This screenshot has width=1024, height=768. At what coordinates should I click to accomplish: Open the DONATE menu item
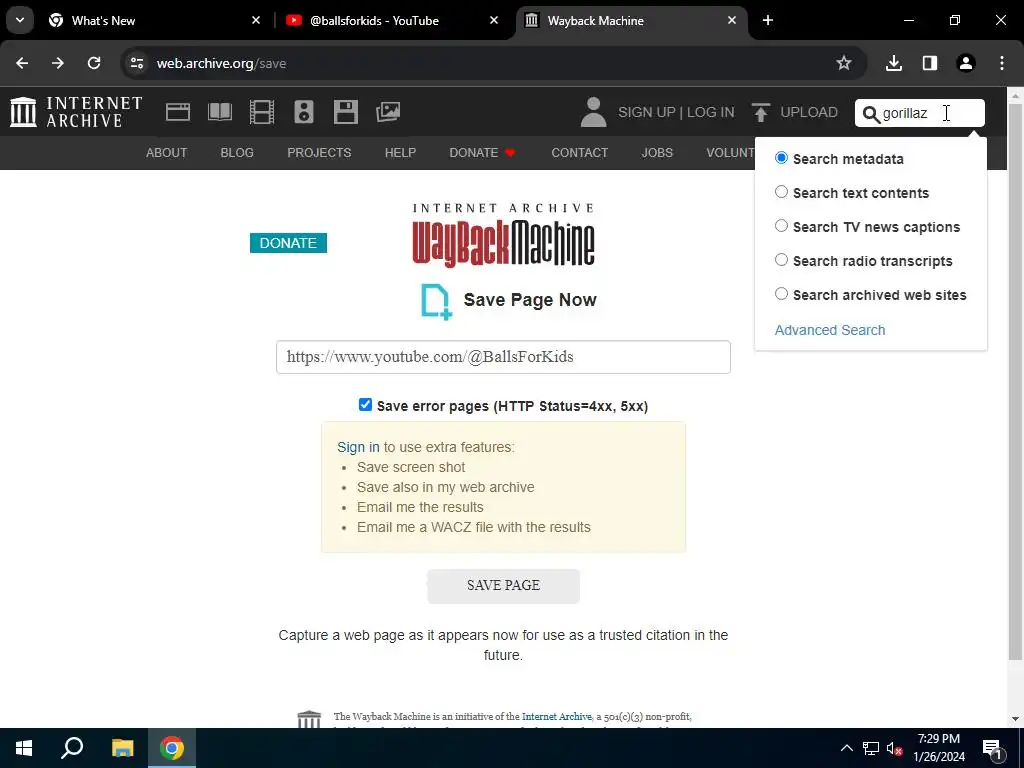click(x=482, y=153)
